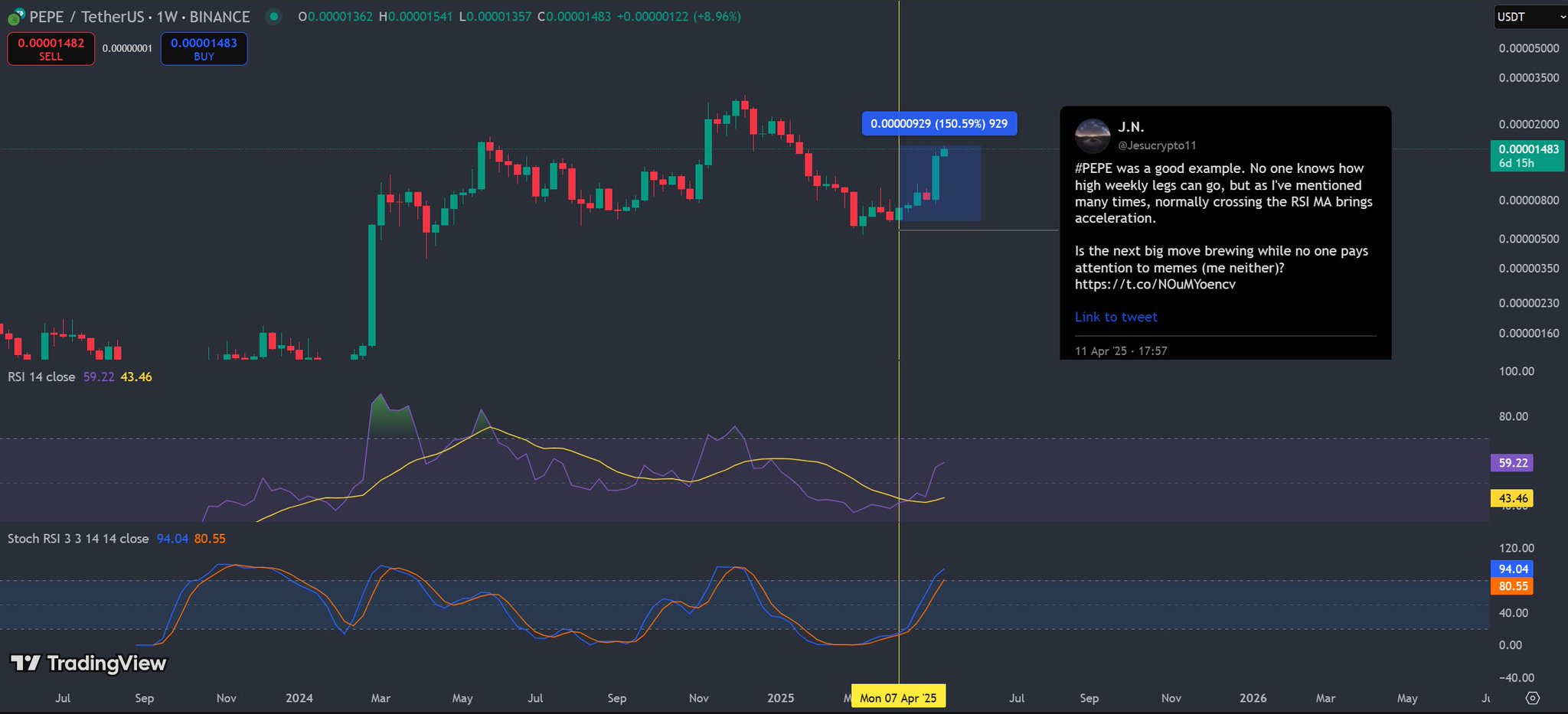Click the open value O0.00001362
The height and width of the screenshot is (714, 1568).
[x=335, y=17]
